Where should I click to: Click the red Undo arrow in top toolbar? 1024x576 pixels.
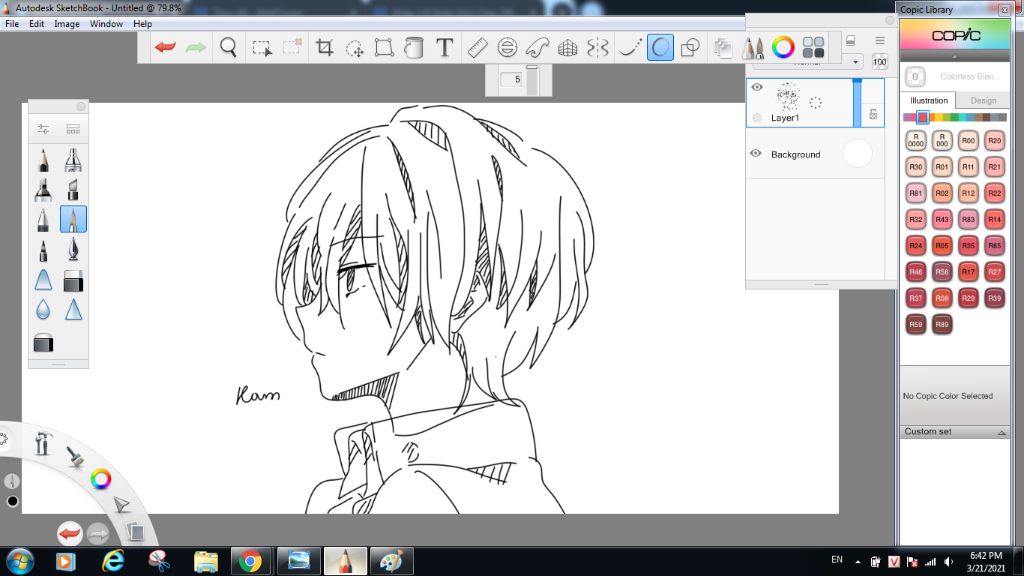click(165, 47)
